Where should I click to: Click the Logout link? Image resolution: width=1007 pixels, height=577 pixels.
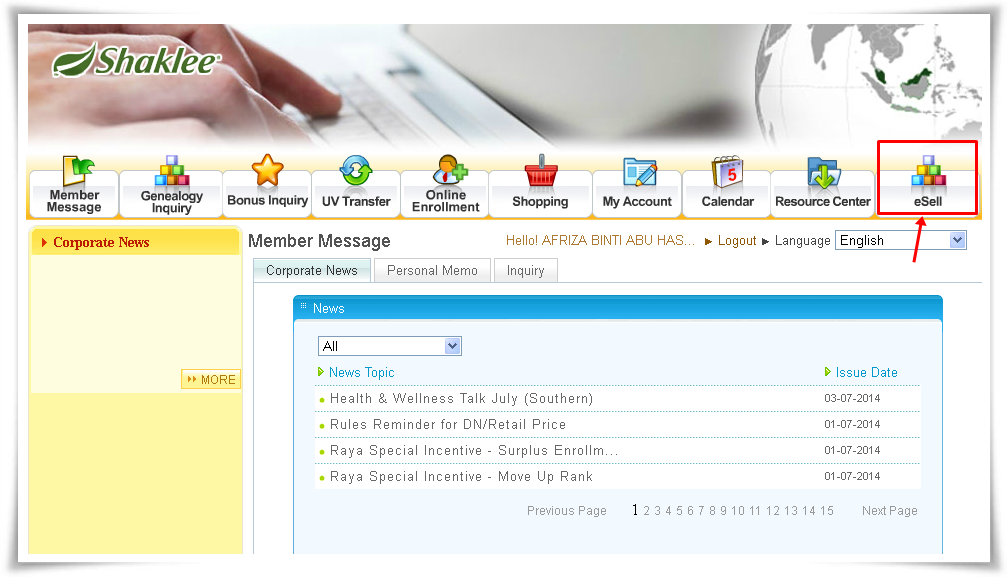point(737,240)
